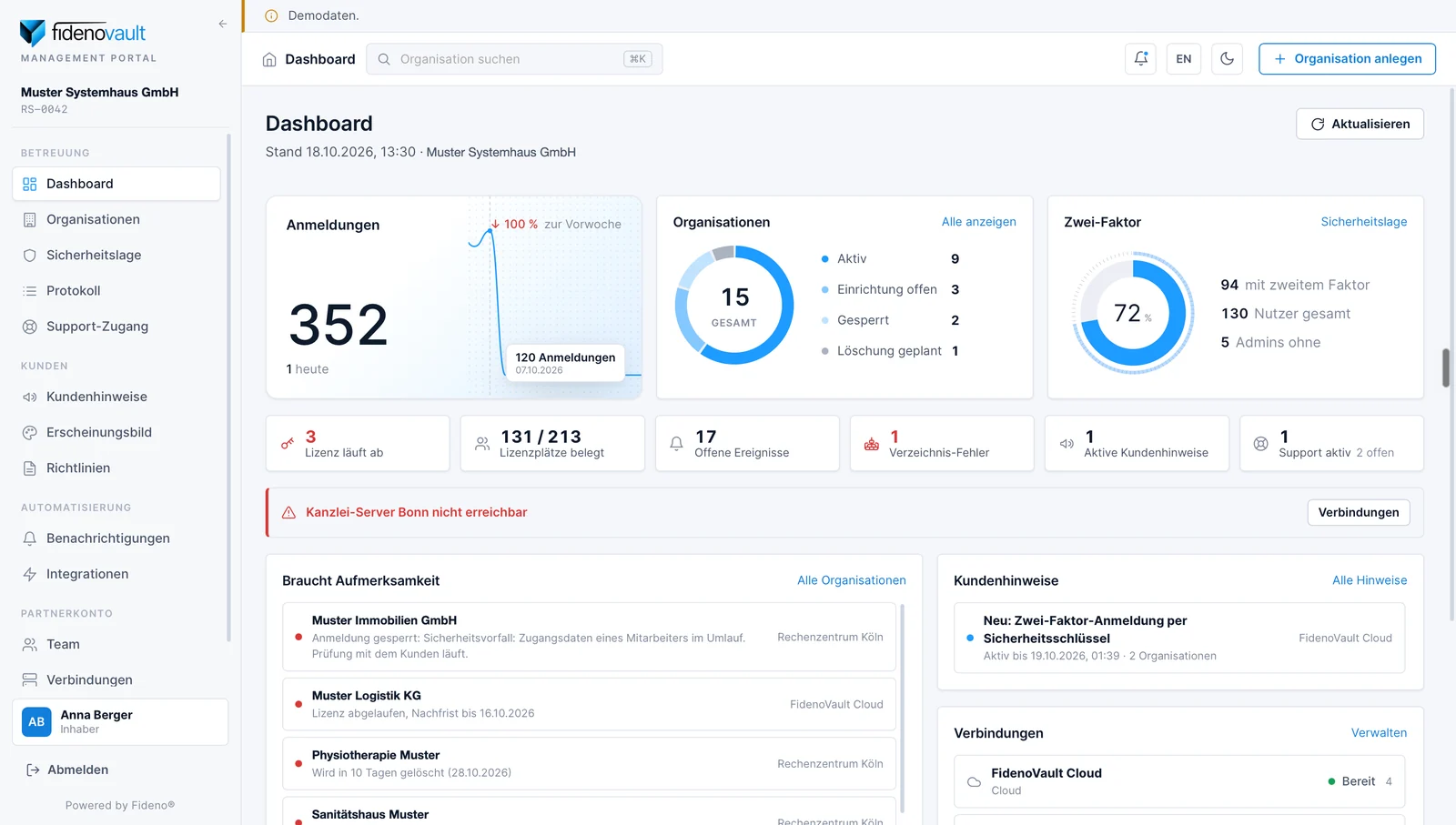The image size is (1456, 825).
Task: Open the Support aktiv tile
Action: point(1331,444)
